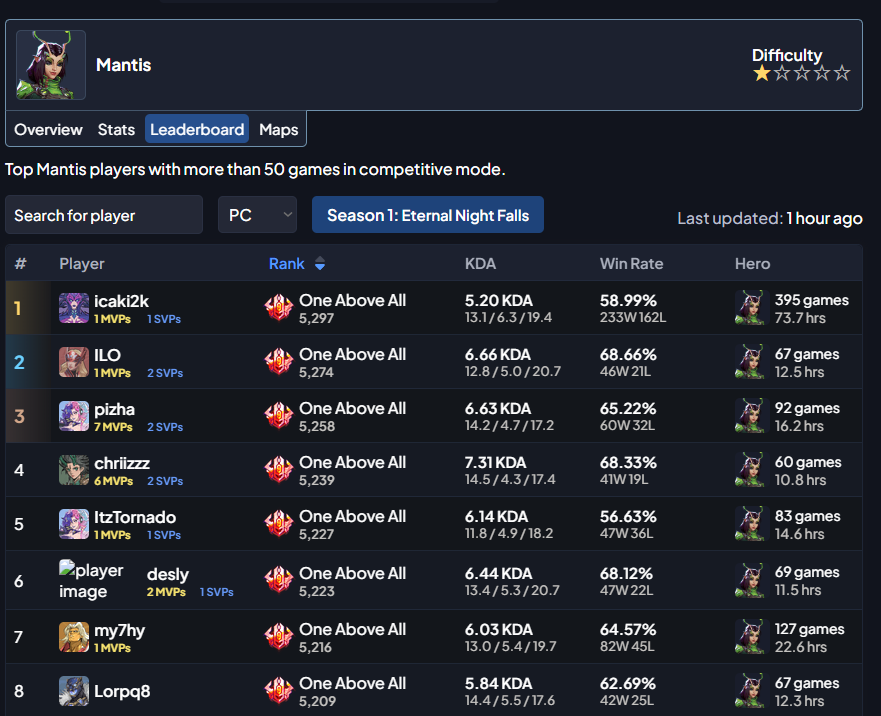Click the Last updated 1 hour ago text

coord(770,218)
